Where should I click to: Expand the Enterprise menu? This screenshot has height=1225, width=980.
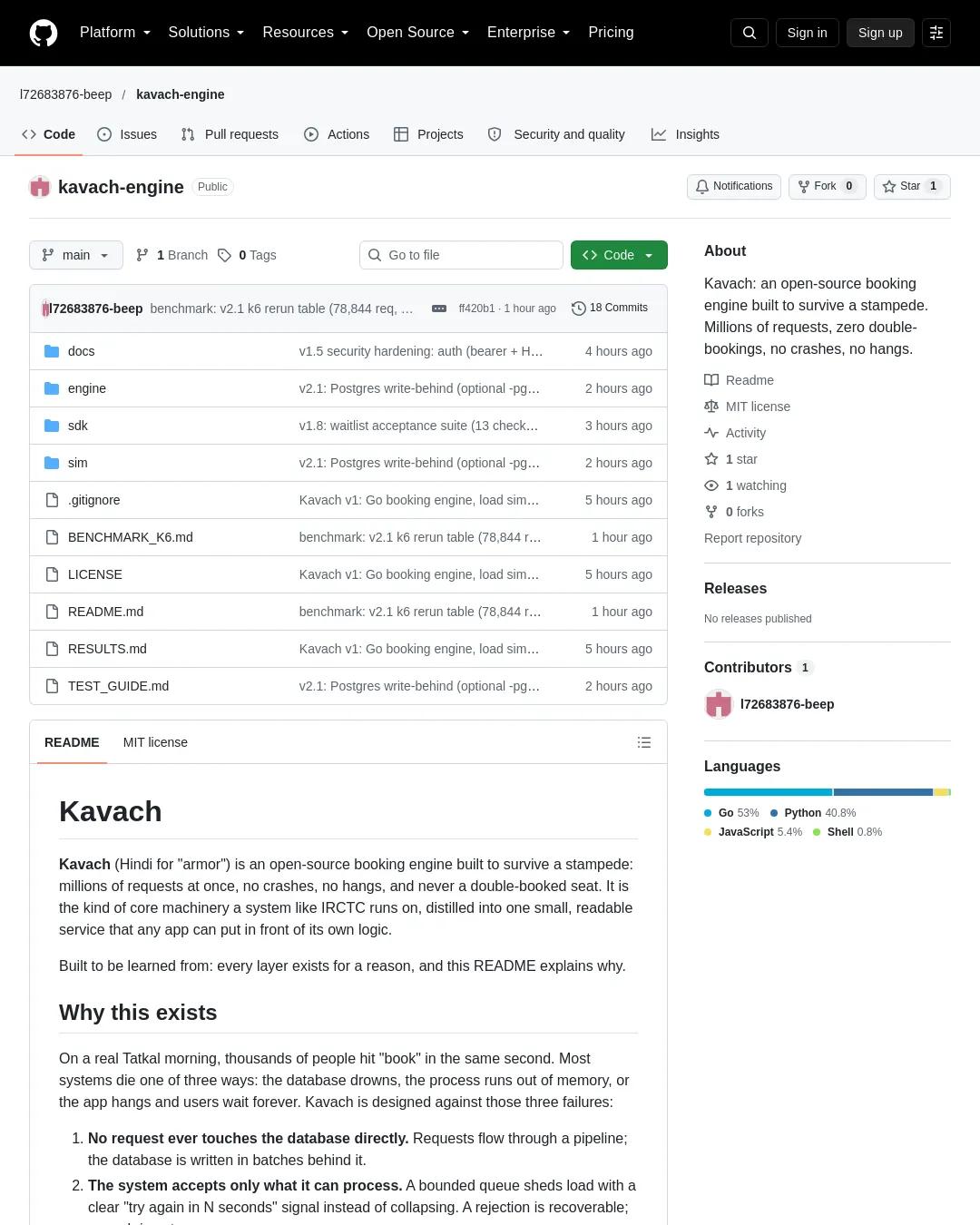[x=528, y=33]
